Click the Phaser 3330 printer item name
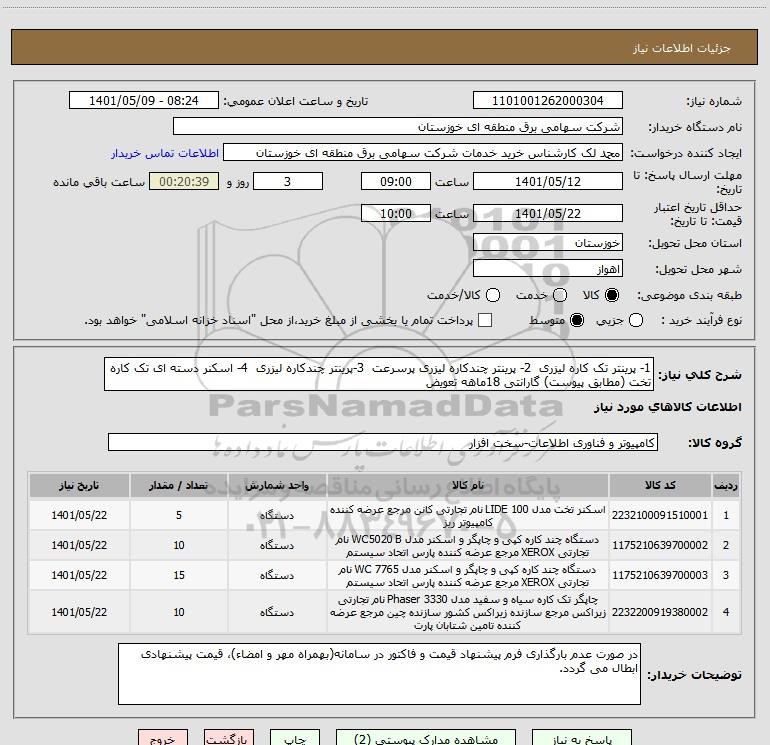This screenshot has height=745, width=770. 468,612
